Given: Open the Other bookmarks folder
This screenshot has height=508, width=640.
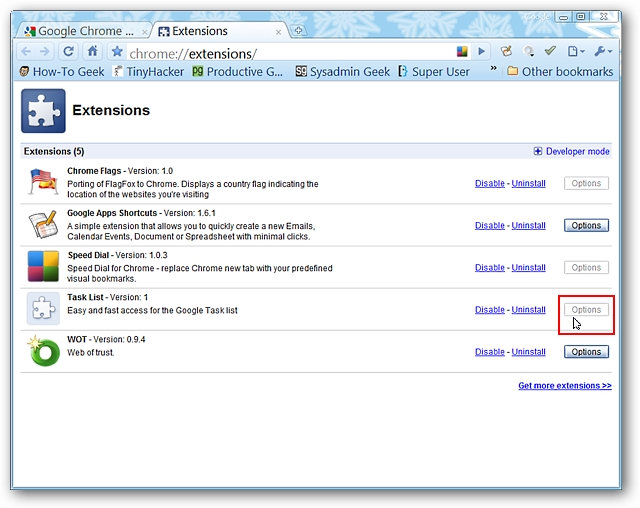Looking at the screenshot, I should click(x=560, y=72).
